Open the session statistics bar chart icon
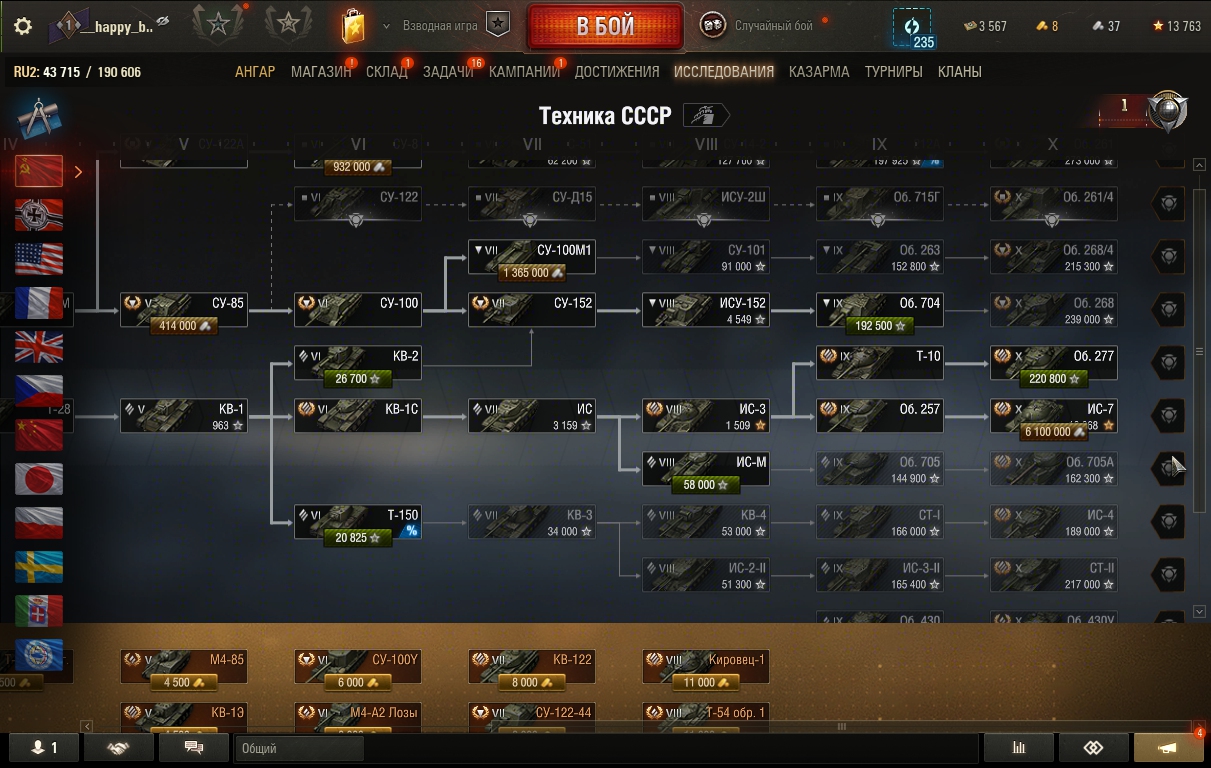This screenshot has width=1211, height=768. [x=1019, y=748]
